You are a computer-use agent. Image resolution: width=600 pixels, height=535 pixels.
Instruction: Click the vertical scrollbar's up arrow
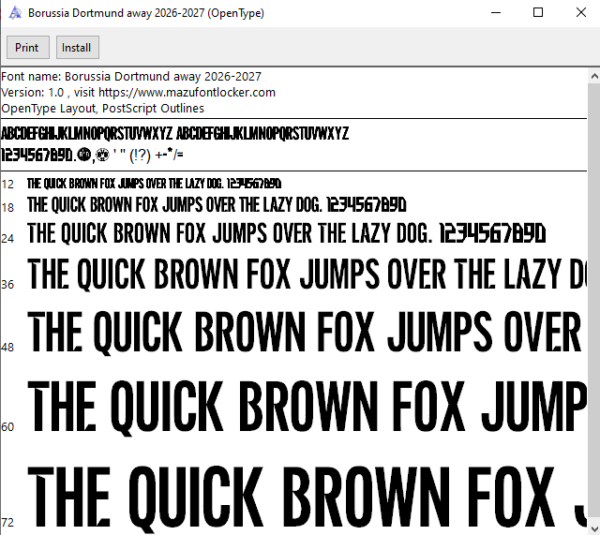click(x=594, y=76)
